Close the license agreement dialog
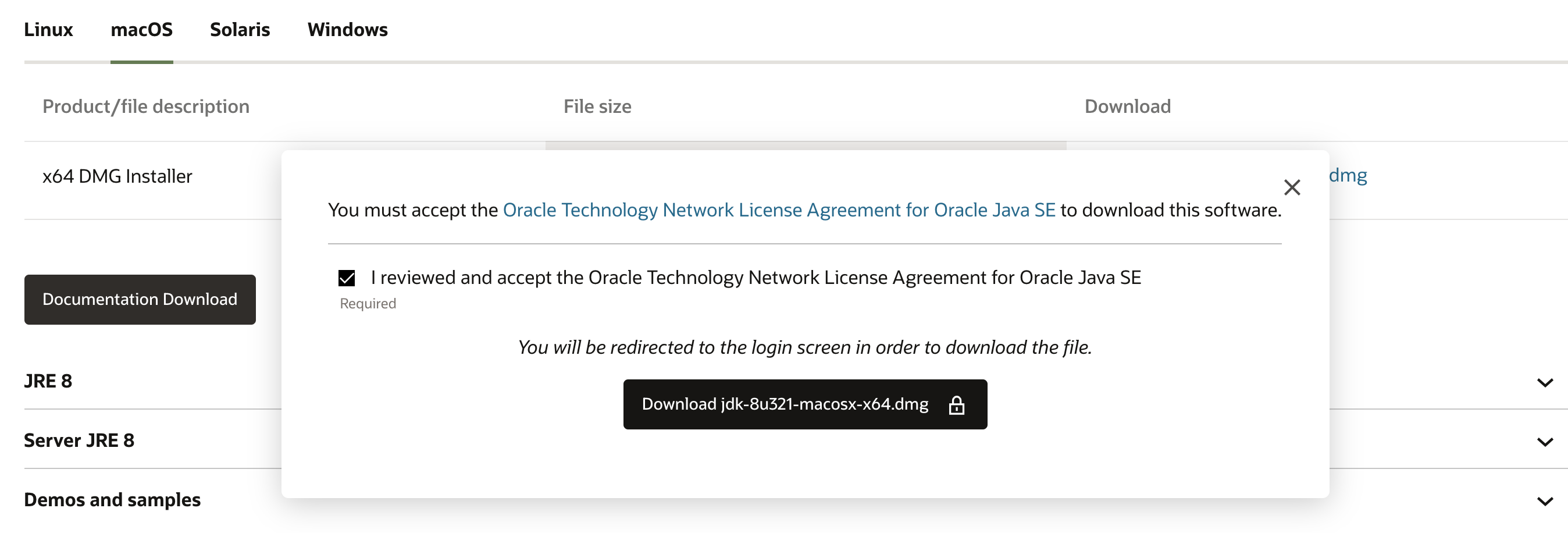This screenshot has height=533, width=1568. pos(1292,187)
